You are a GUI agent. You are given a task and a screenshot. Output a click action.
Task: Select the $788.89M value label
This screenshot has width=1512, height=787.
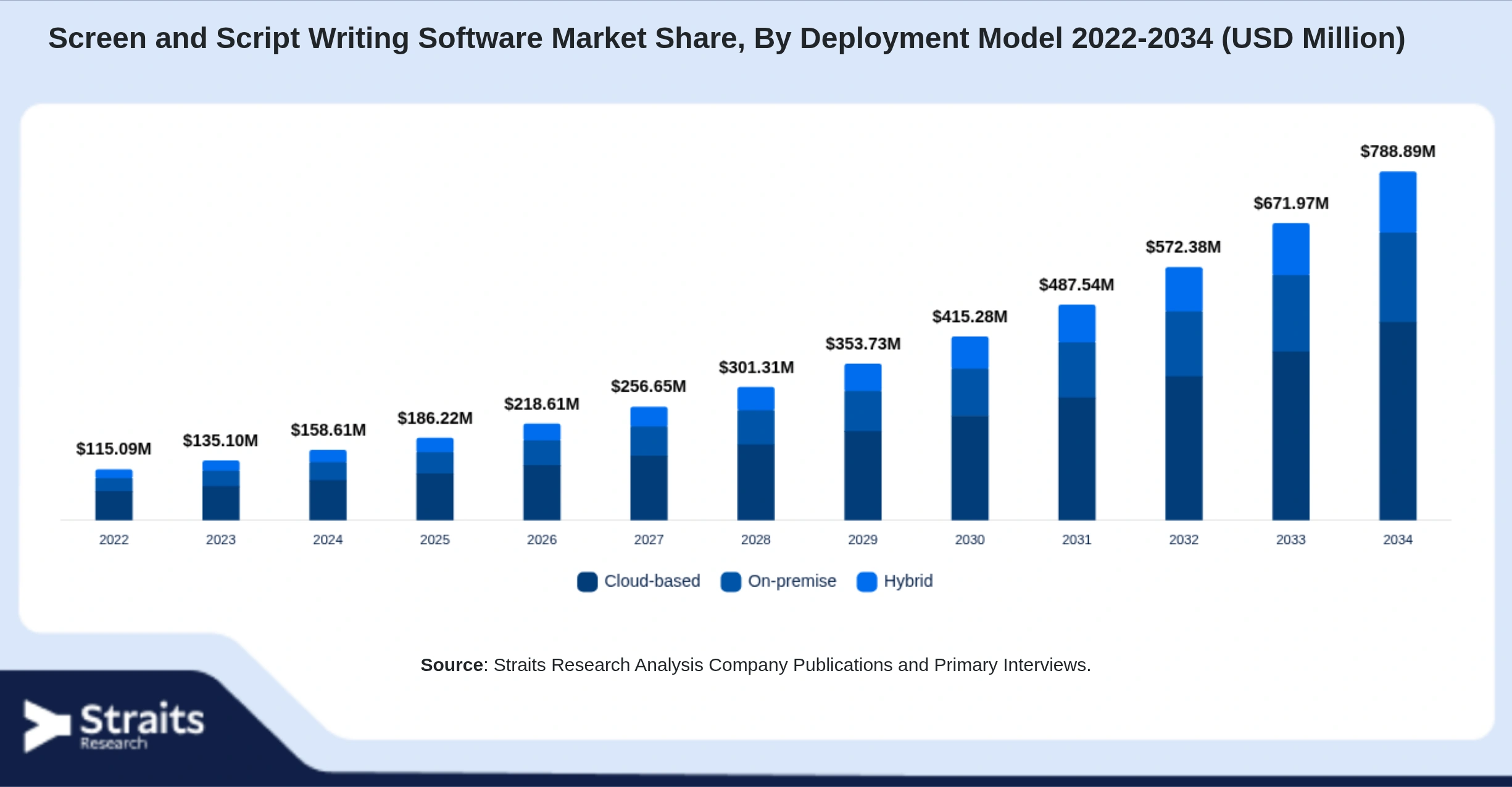1398,151
